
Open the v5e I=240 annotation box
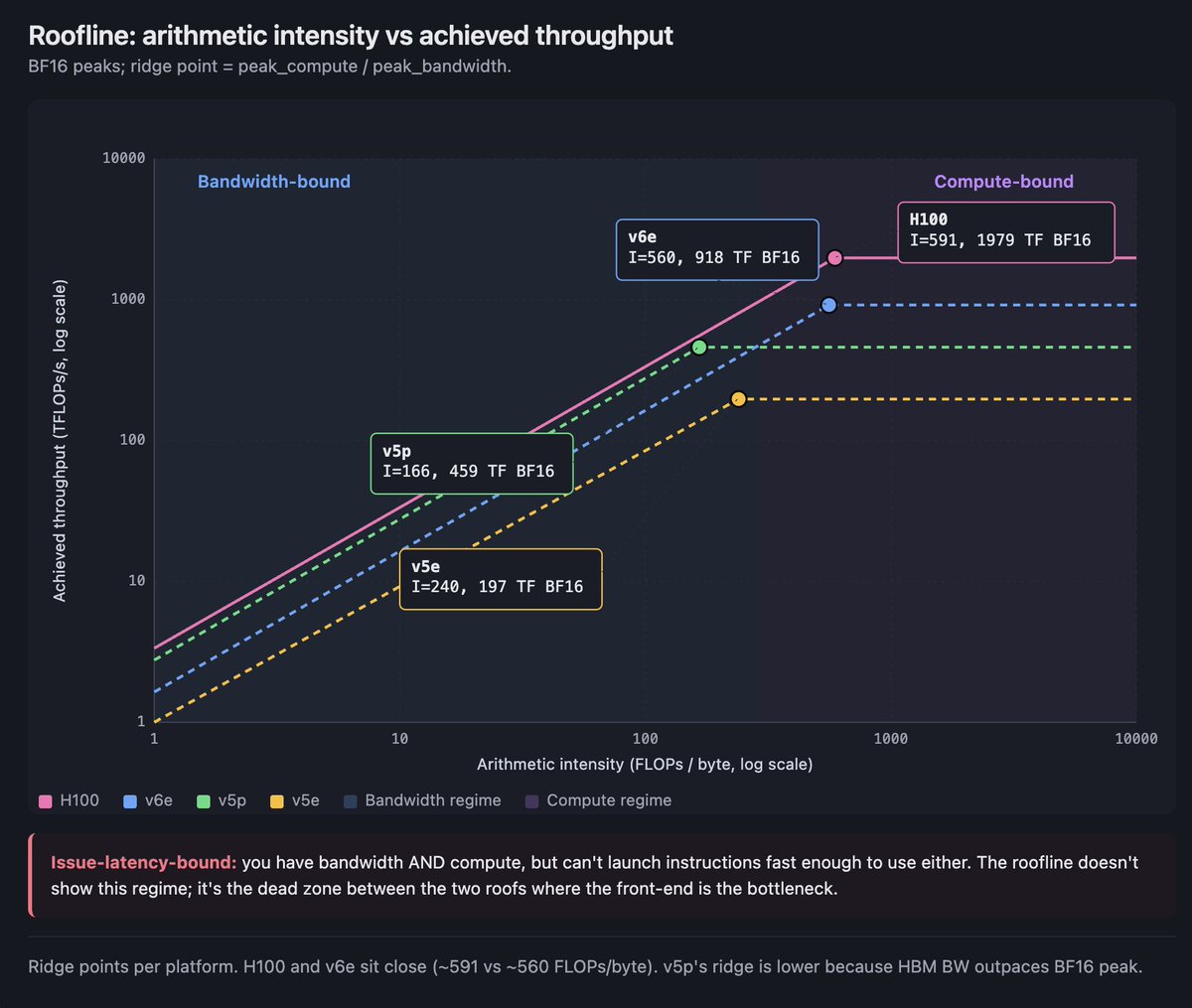(500, 578)
